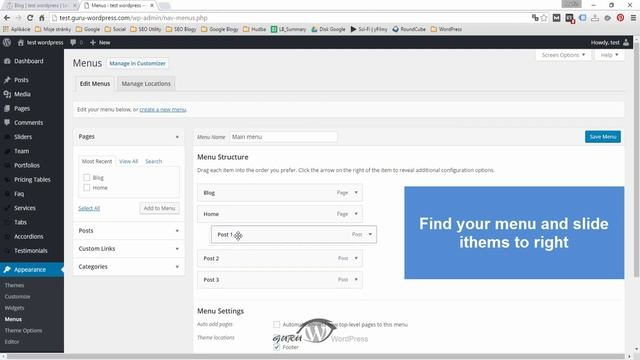This screenshot has height=360, width=640.
Task: Click Menu Name input field
Action: tap(283, 137)
